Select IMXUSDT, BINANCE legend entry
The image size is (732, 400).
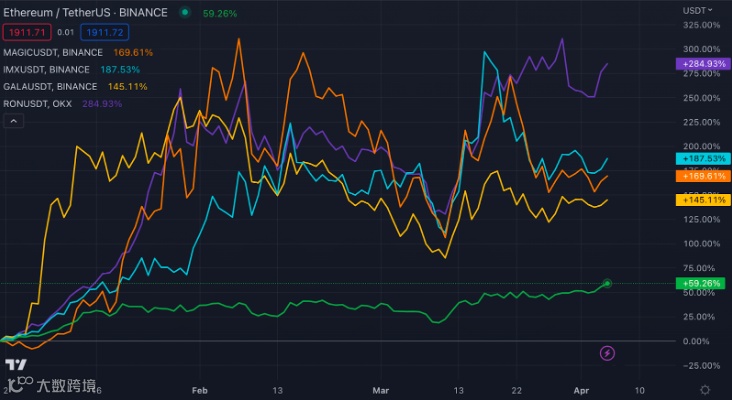point(46,70)
